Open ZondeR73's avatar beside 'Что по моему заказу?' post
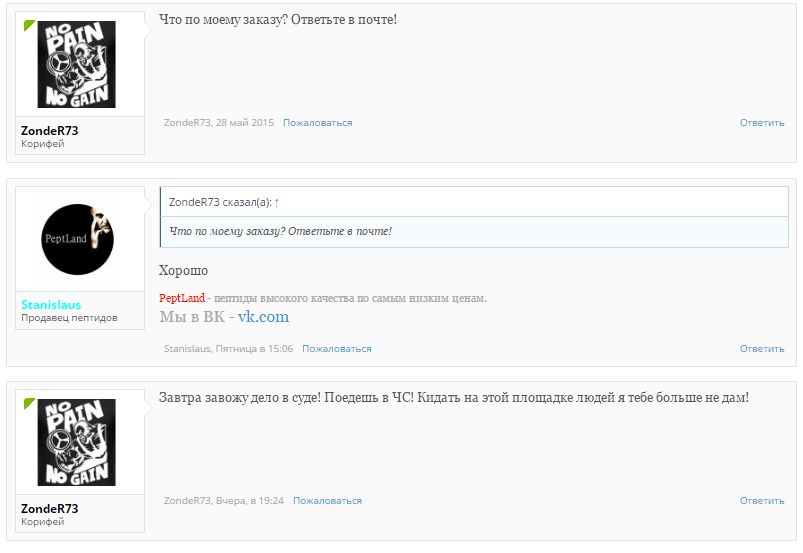The image size is (803, 553). coord(77,64)
